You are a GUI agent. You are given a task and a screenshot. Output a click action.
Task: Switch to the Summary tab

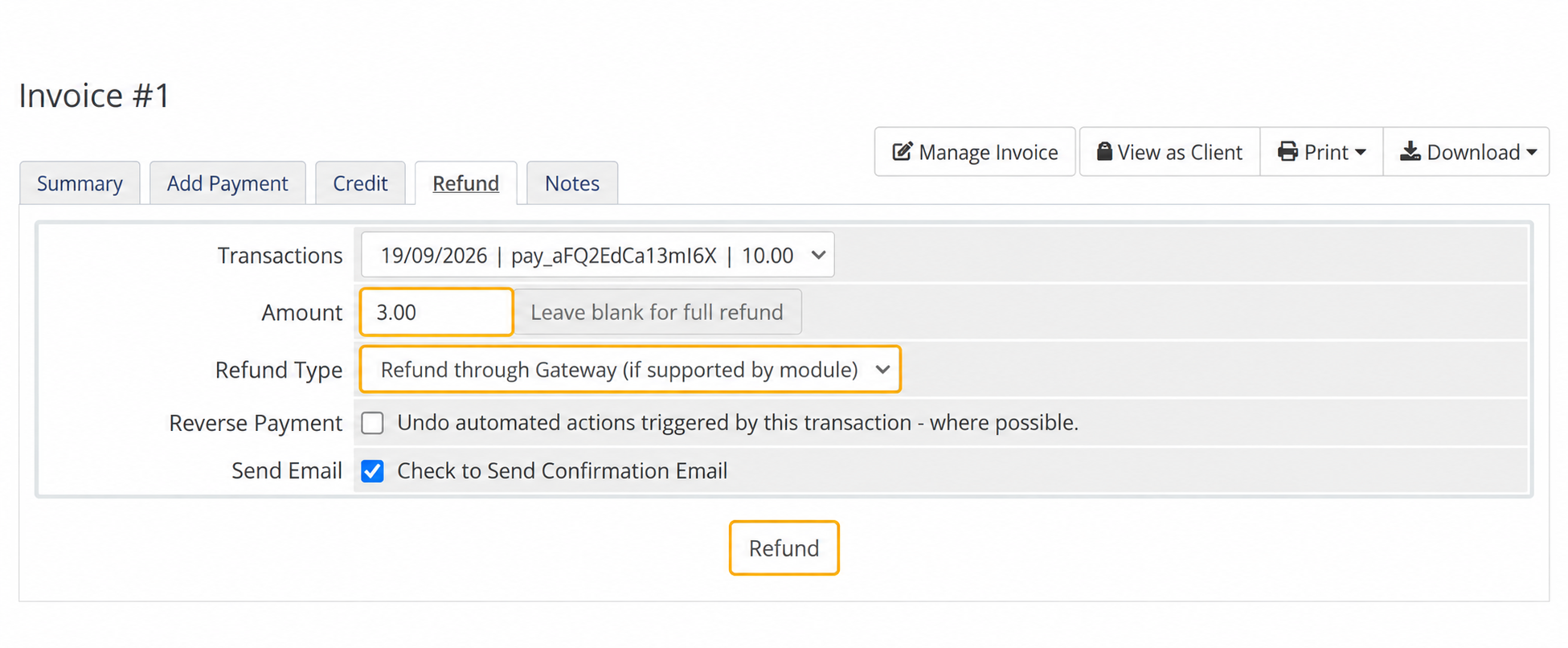(x=80, y=183)
